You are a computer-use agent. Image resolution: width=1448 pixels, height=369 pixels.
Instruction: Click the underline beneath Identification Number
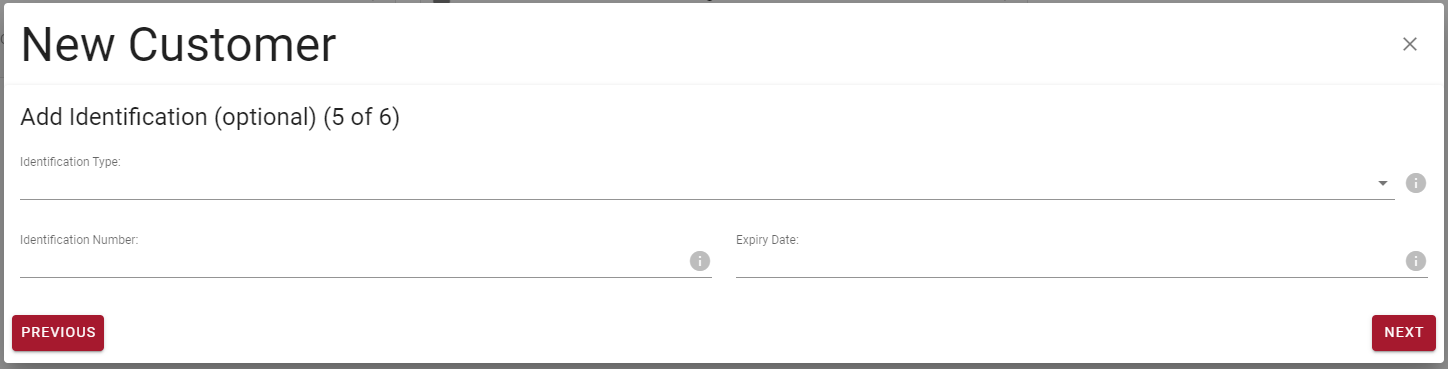click(366, 277)
